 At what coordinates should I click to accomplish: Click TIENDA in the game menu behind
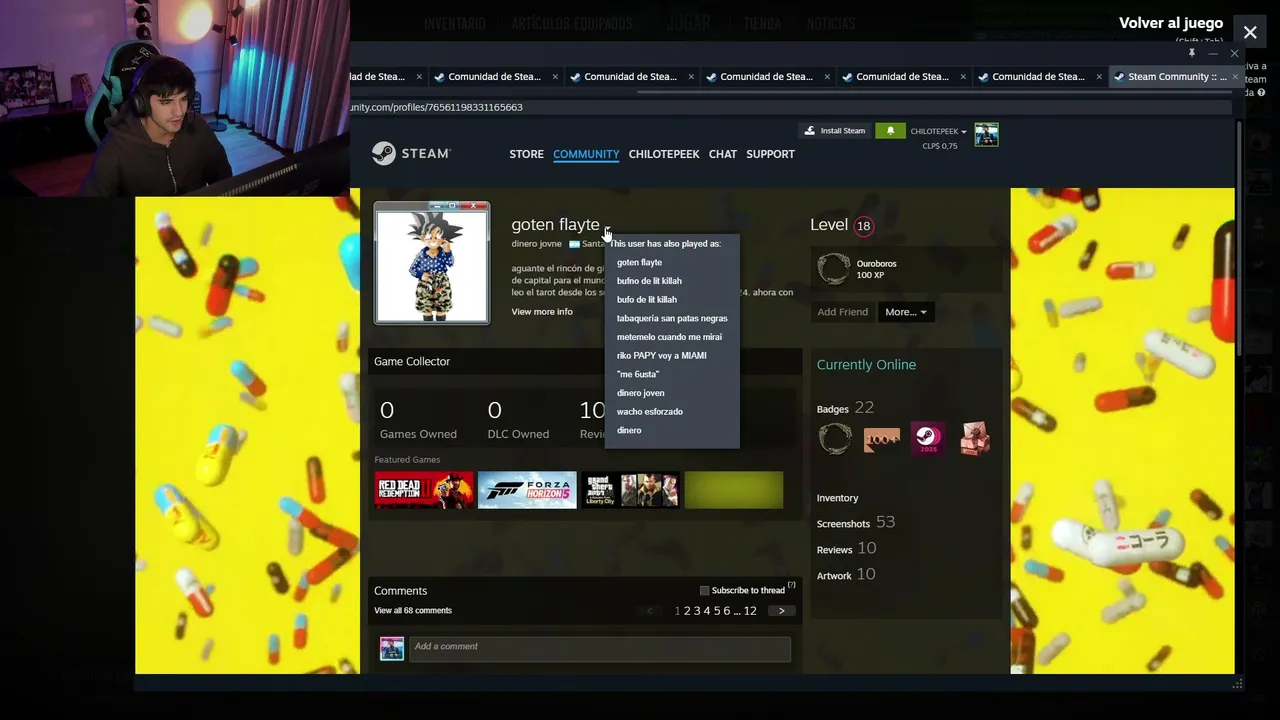pos(762,23)
